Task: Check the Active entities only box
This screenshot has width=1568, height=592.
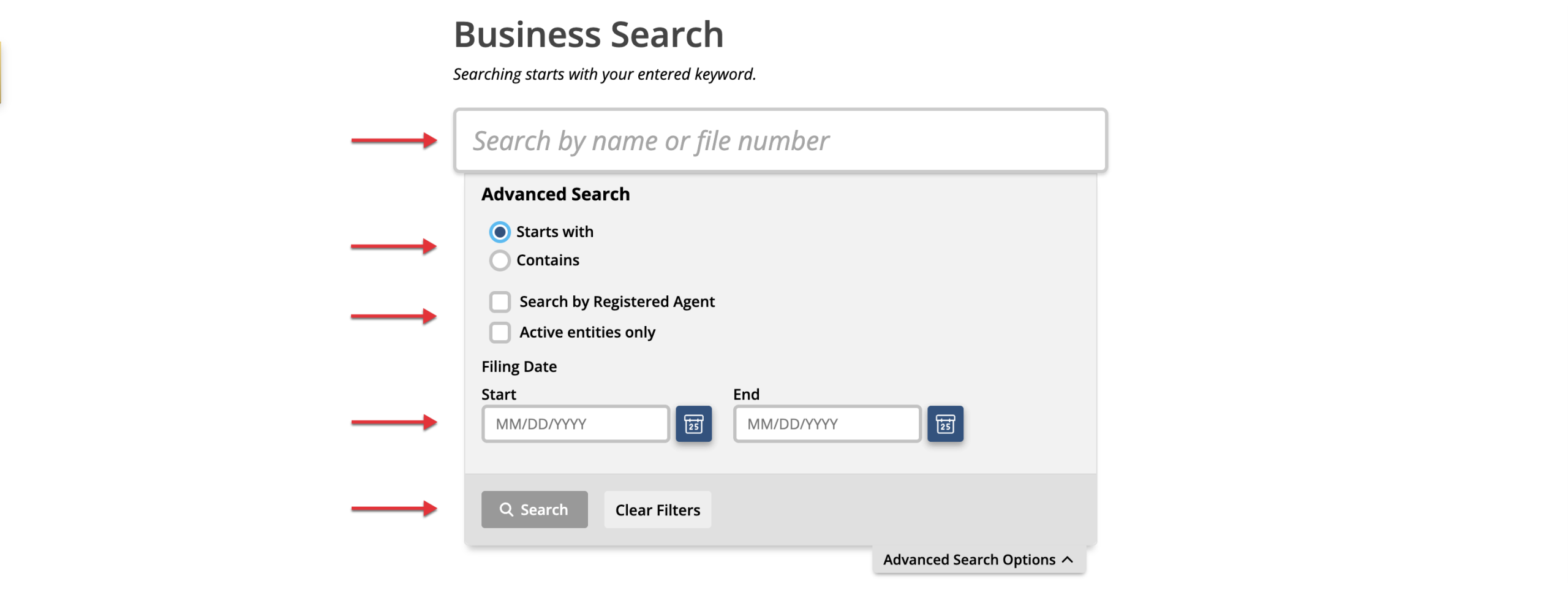Action: 500,332
